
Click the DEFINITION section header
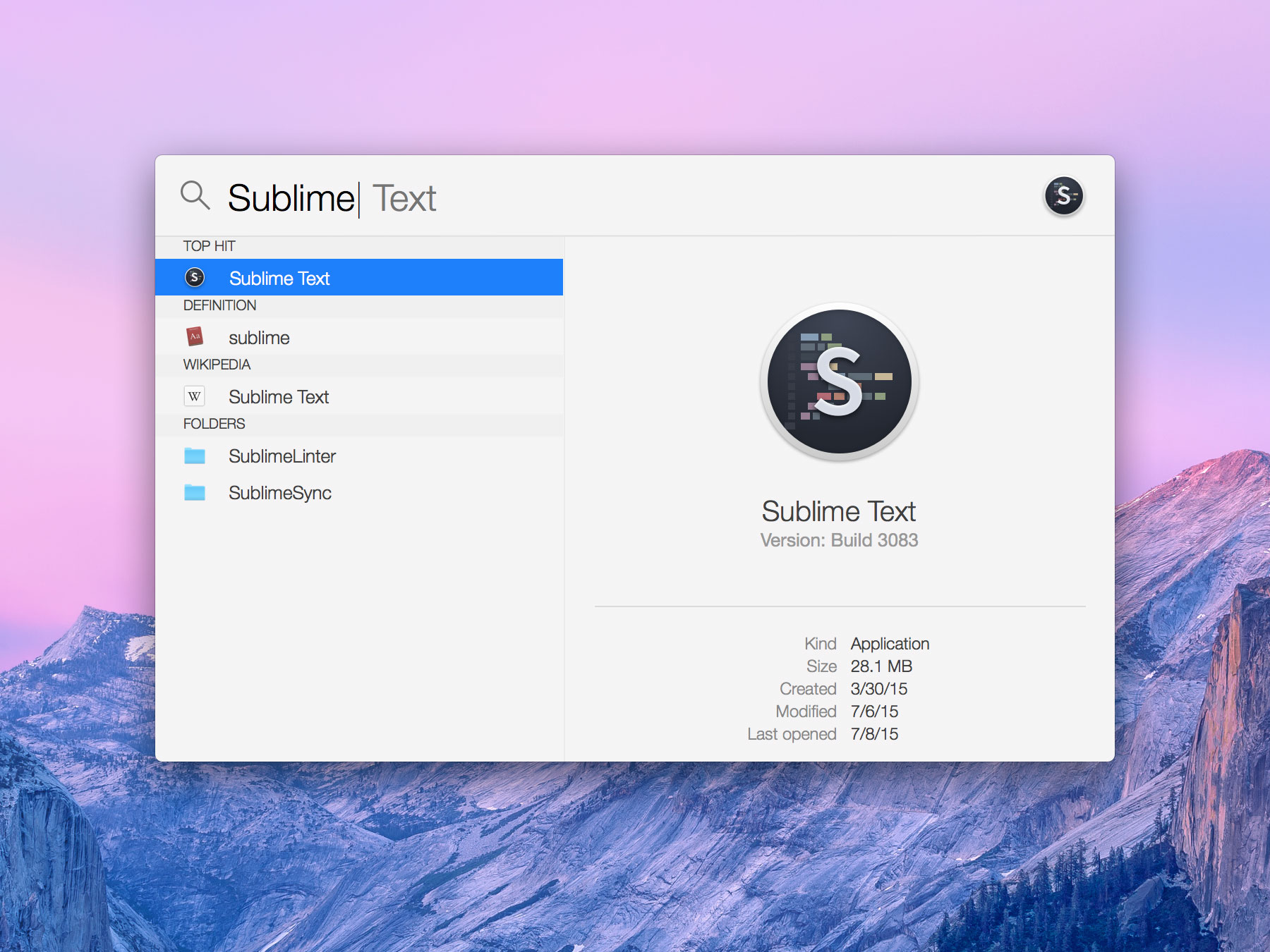click(x=219, y=305)
